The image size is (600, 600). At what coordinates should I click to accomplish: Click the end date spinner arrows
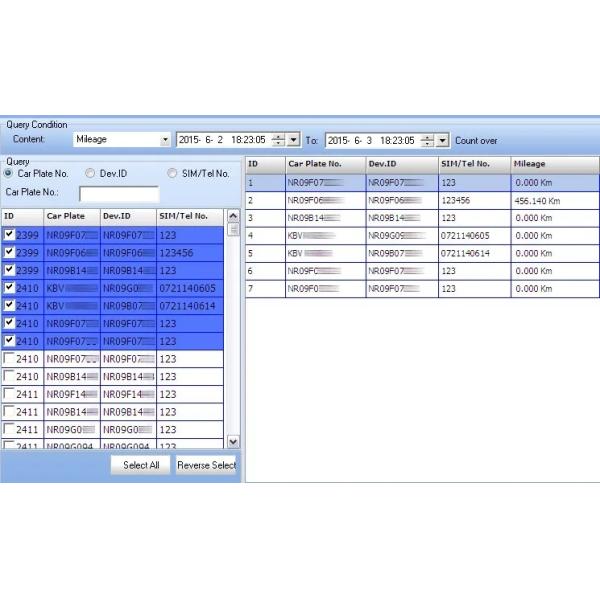pyautogui.click(x=428, y=140)
